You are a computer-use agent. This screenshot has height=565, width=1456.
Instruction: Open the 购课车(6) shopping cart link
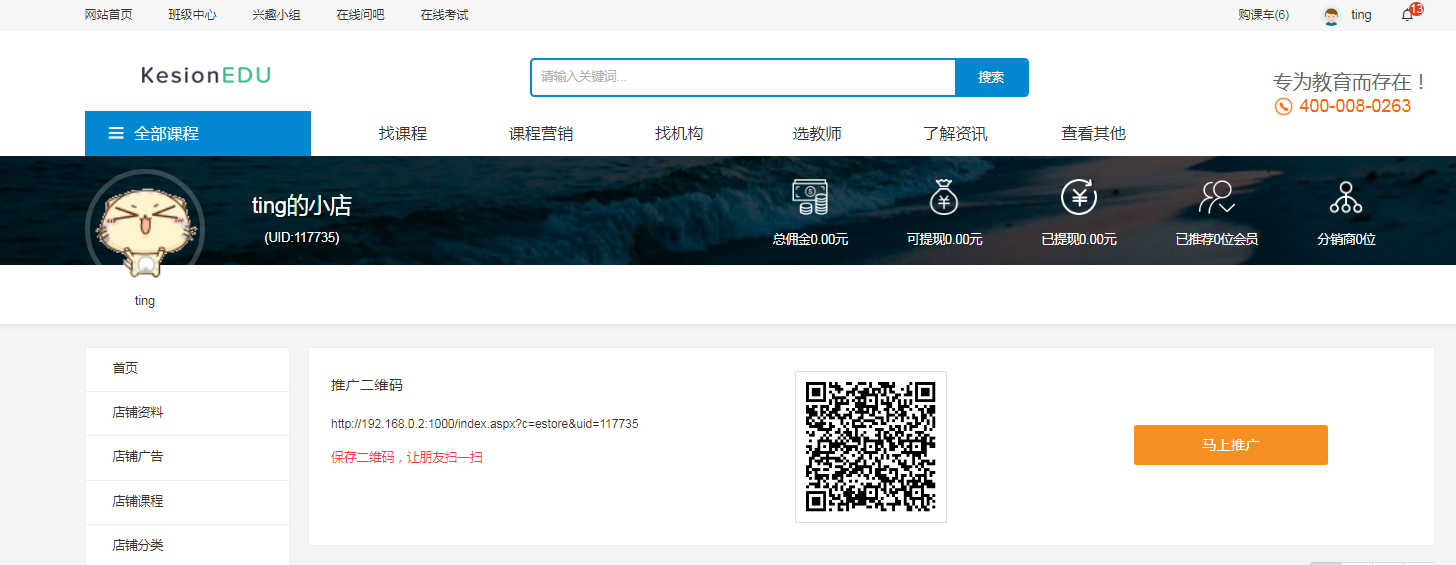[1263, 15]
